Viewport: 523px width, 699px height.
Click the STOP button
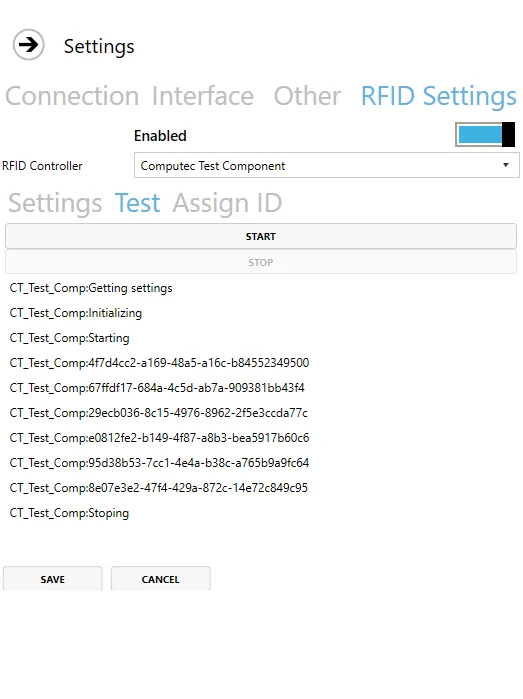click(x=261, y=262)
